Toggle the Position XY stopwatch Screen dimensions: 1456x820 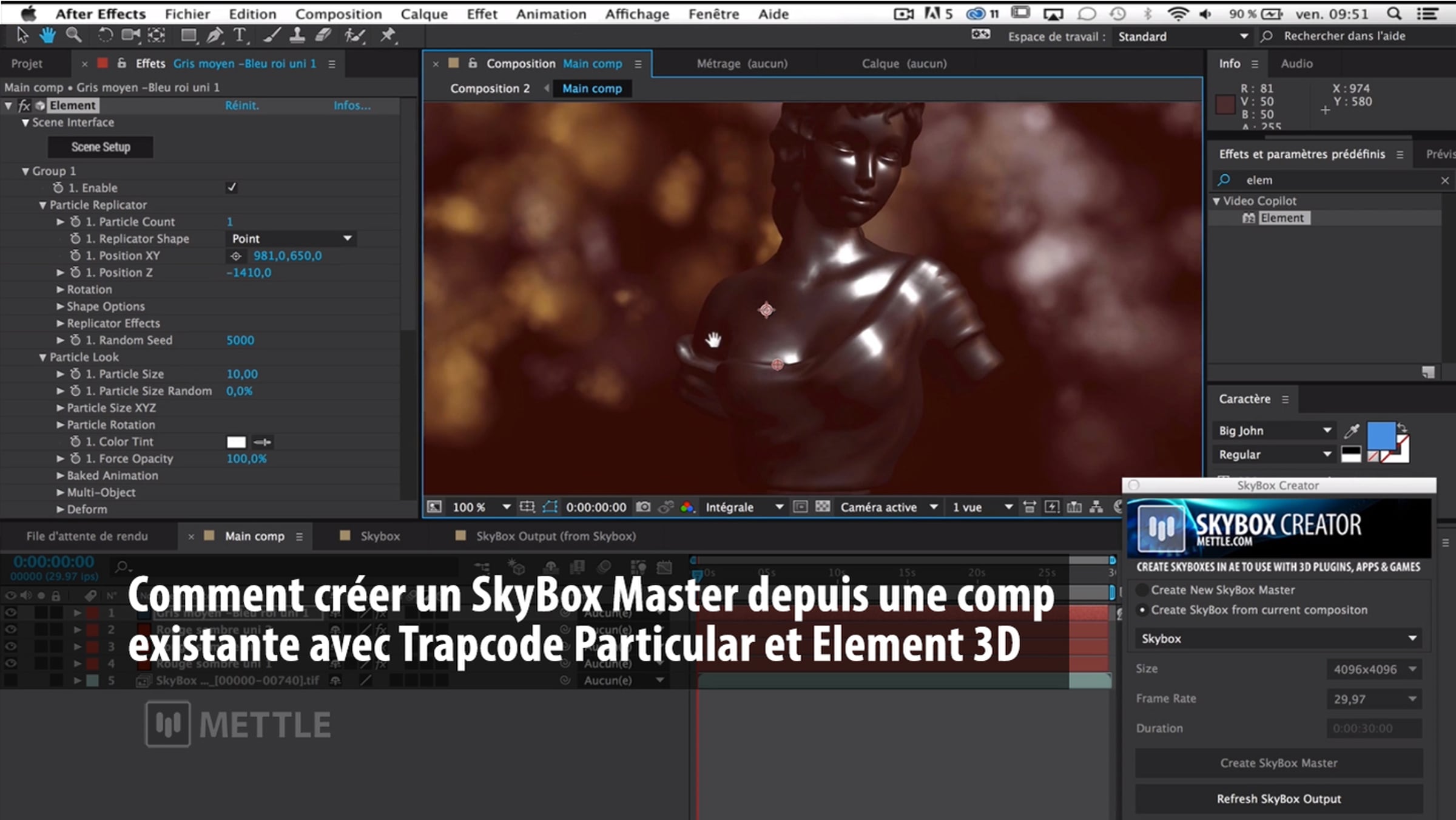click(x=75, y=256)
